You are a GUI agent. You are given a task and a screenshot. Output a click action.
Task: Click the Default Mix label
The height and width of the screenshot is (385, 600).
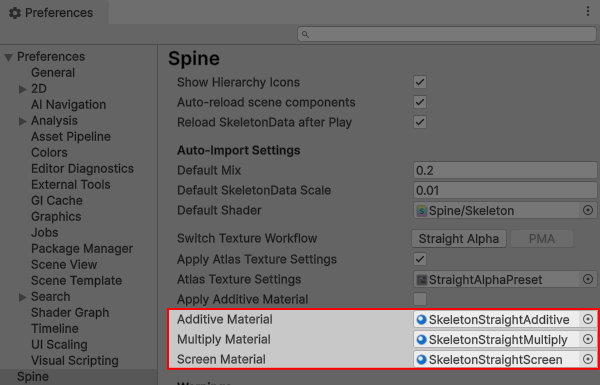[209, 170]
